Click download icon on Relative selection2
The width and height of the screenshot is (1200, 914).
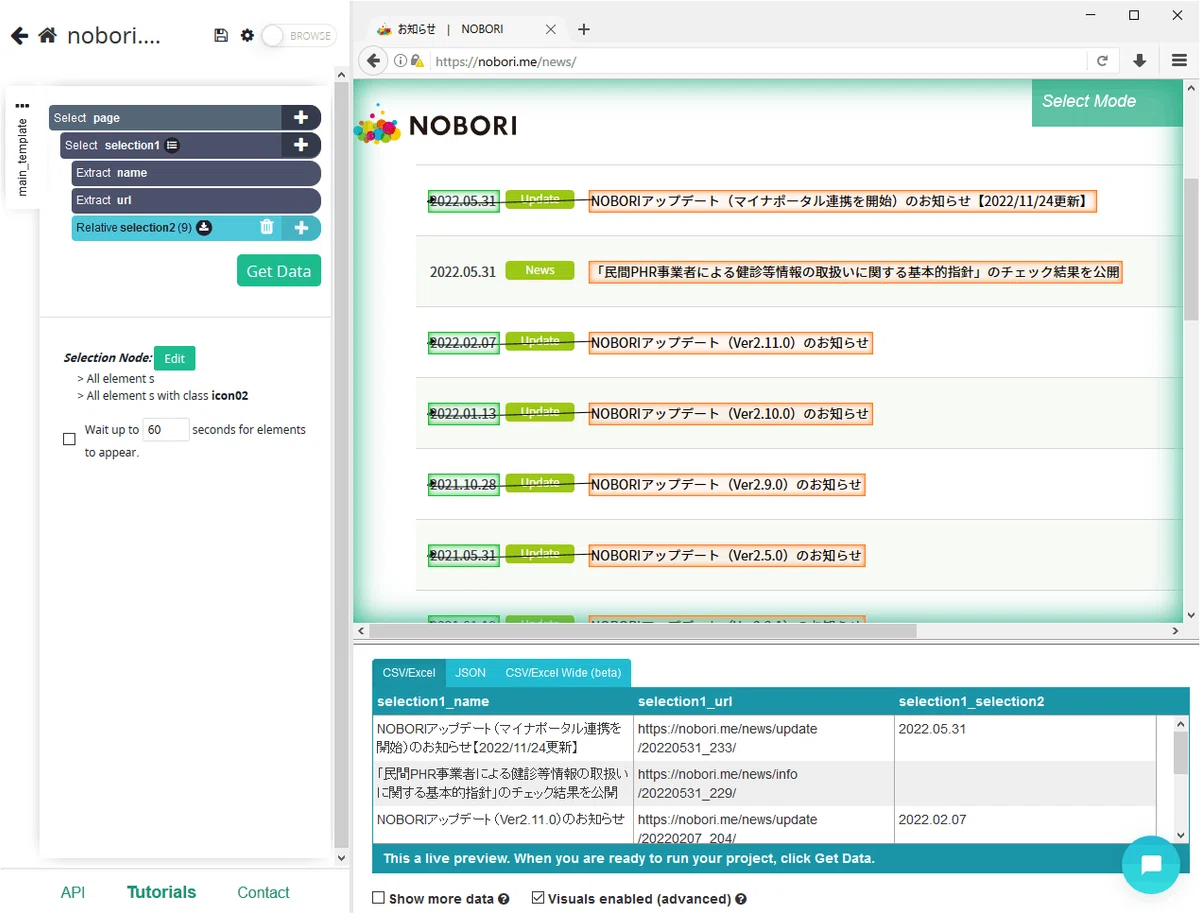coord(204,227)
